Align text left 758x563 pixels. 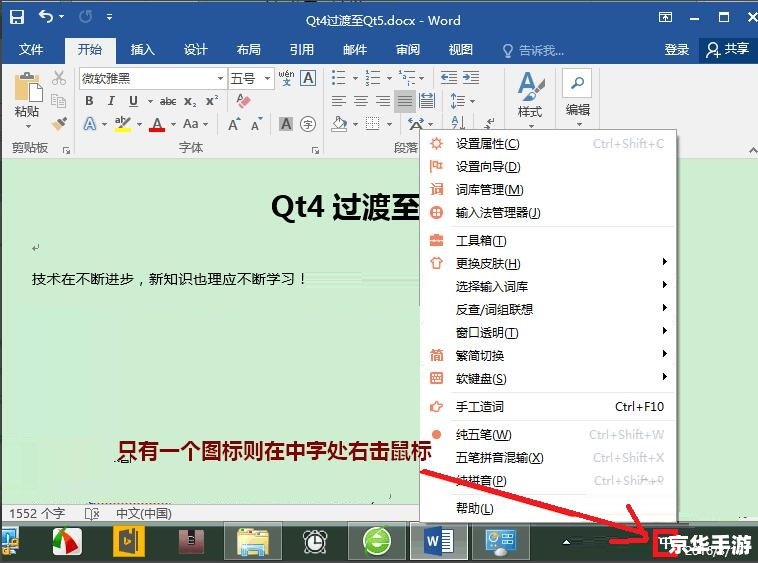[x=339, y=101]
